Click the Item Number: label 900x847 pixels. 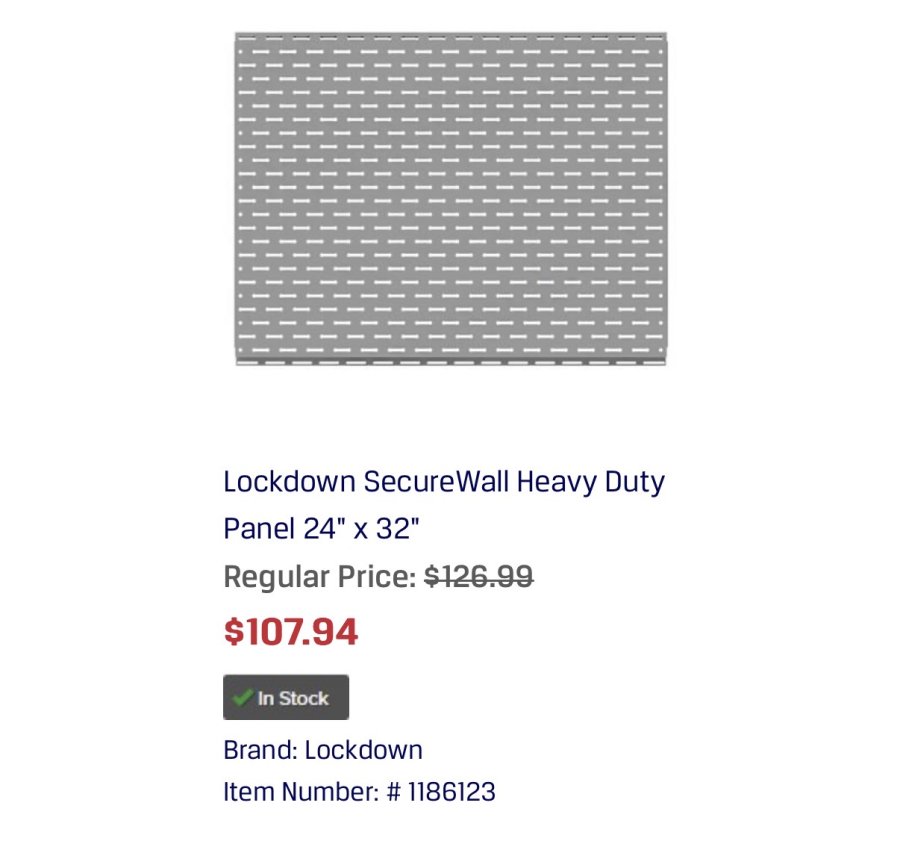[300, 792]
